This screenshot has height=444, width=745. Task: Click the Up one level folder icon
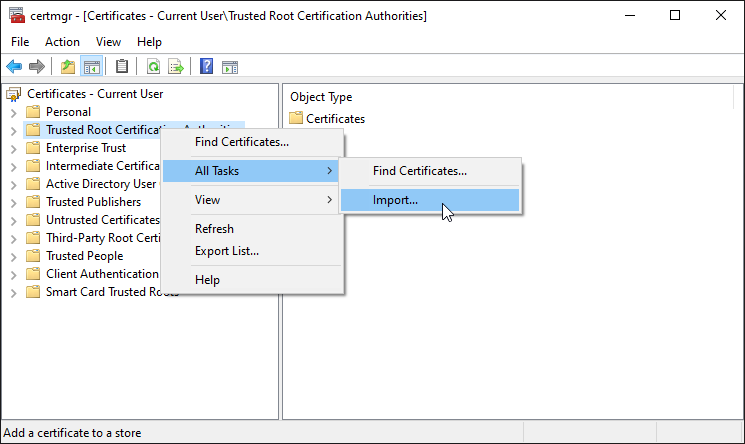pyautogui.click(x=68, y=67)
